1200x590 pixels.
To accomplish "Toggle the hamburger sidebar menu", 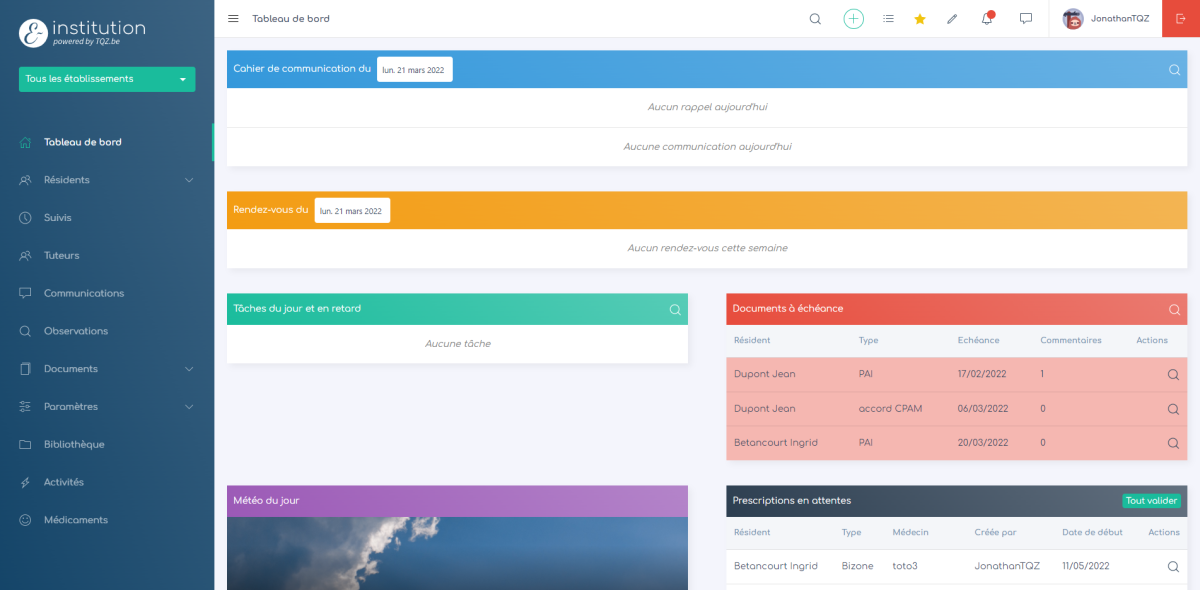I will point(233,19).
